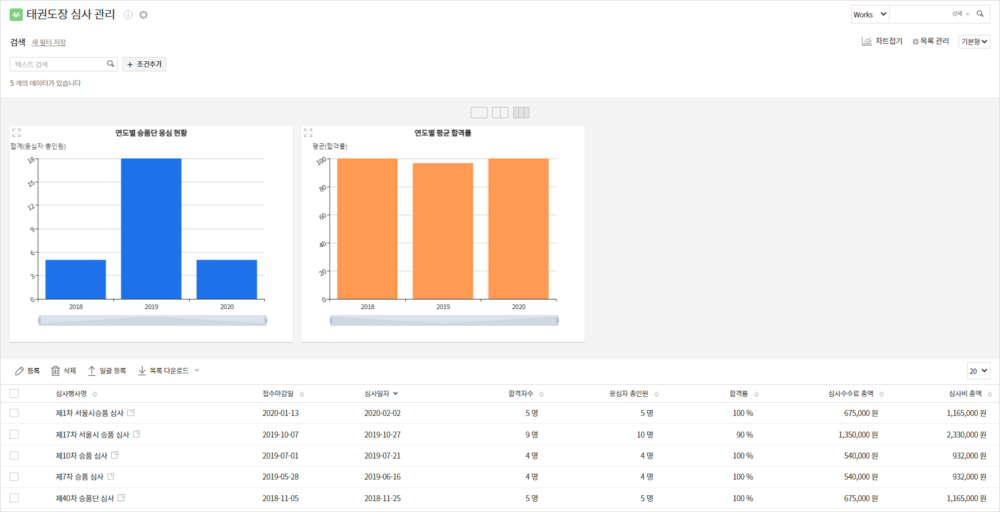Click the orange 2019 pass rate bar
This screenshot has height=512, width=1000.
[x=443, y=231]
